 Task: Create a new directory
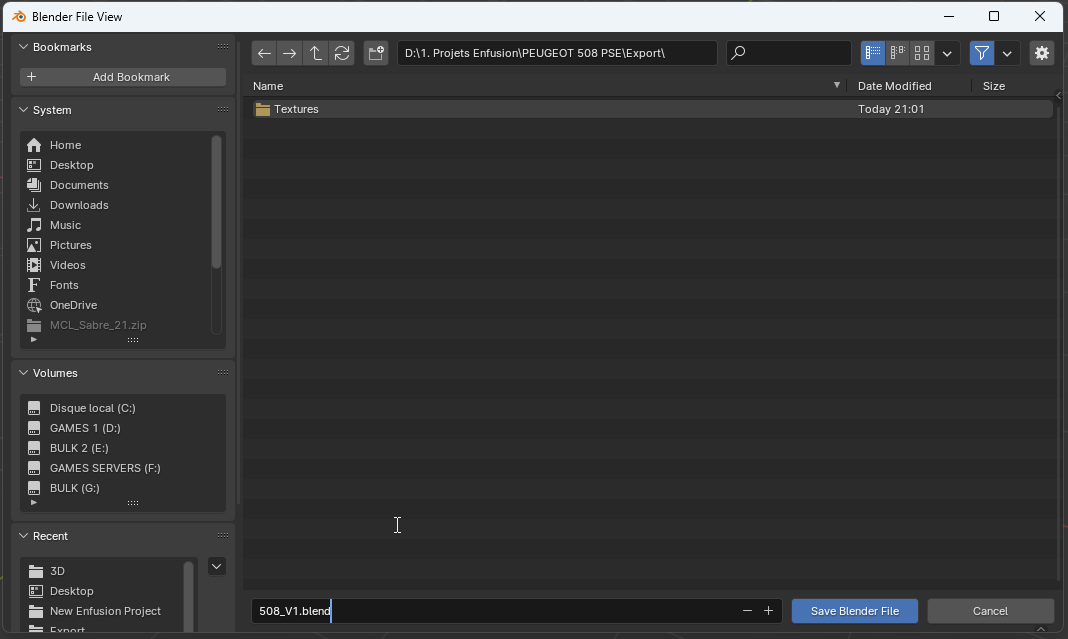pos(375,53)
